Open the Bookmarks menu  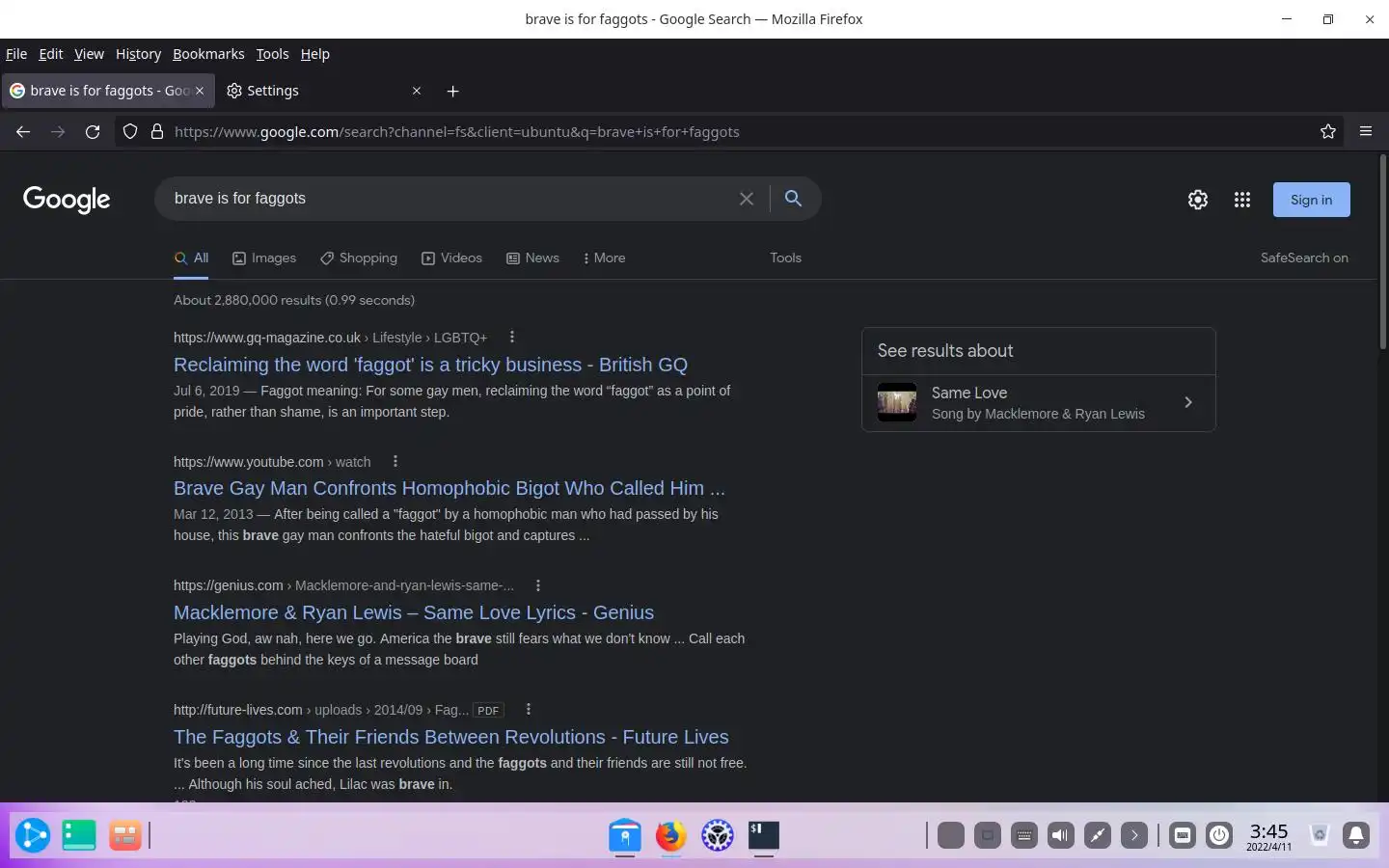click(x=208, y=54)
